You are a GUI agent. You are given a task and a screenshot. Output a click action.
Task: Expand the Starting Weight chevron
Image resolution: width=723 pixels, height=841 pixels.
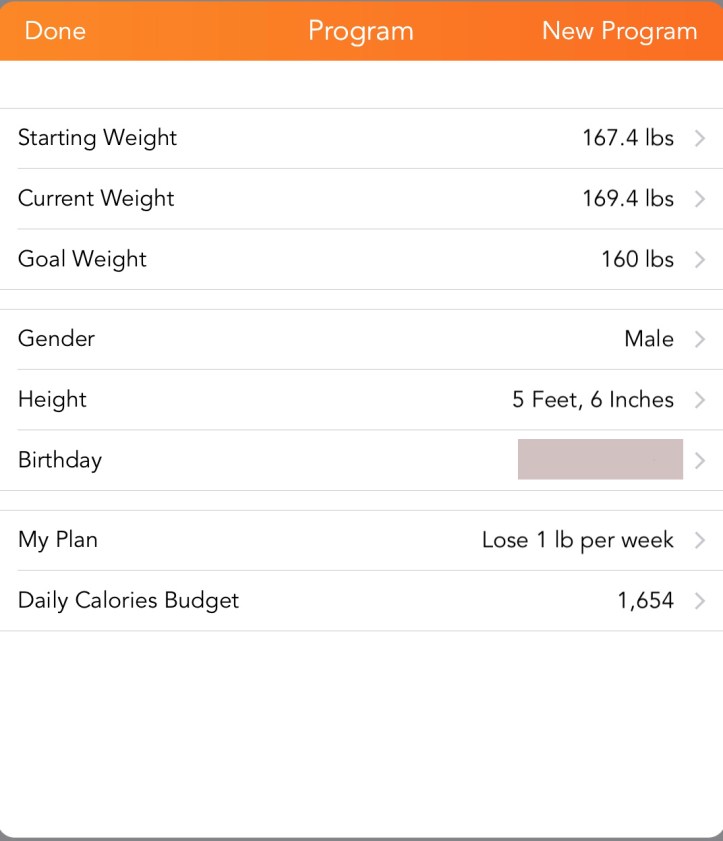(x=699, y=139)
